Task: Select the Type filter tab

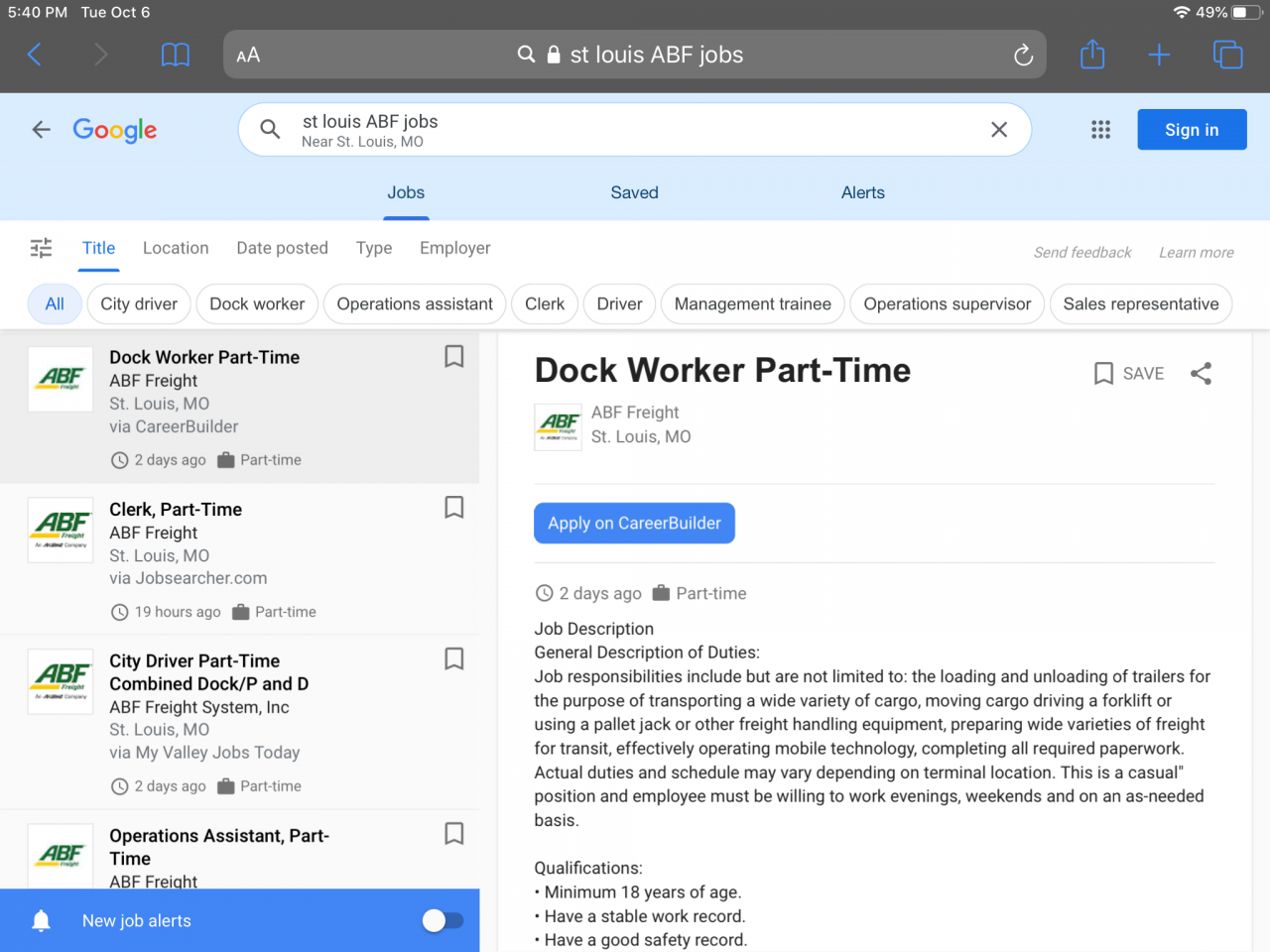Action: click(374, 248)
